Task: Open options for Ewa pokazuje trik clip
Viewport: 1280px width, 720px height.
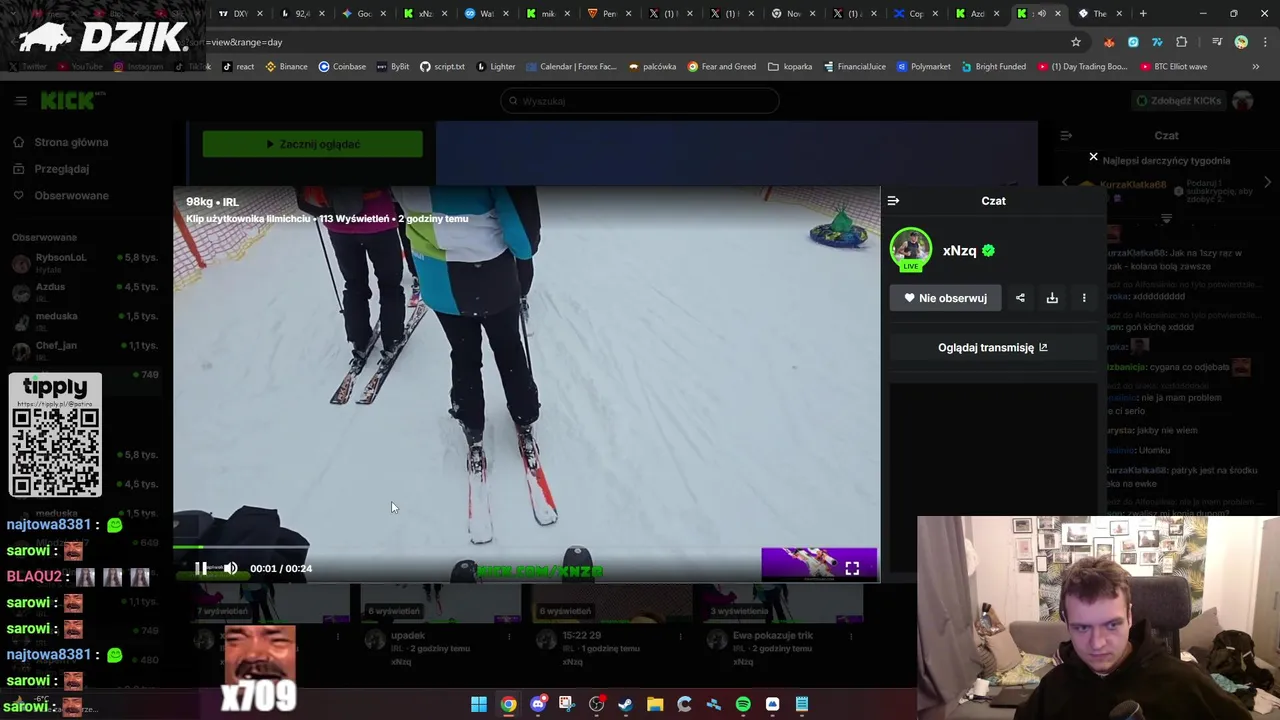Action: point(850,637)
